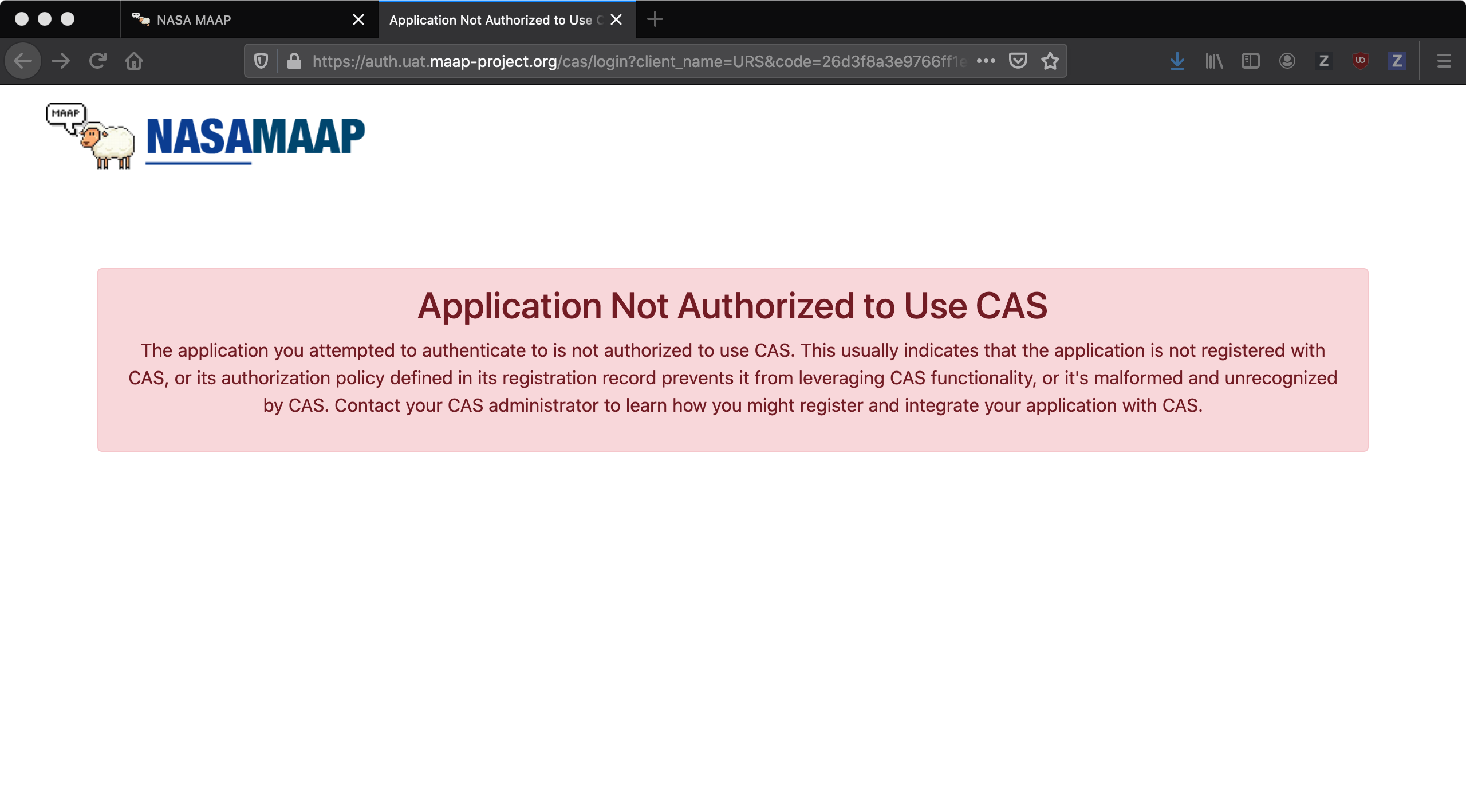Viewport: 1466px width, 812px height.
Task: Bookmark this page with the star
Action: [1050, 61]
